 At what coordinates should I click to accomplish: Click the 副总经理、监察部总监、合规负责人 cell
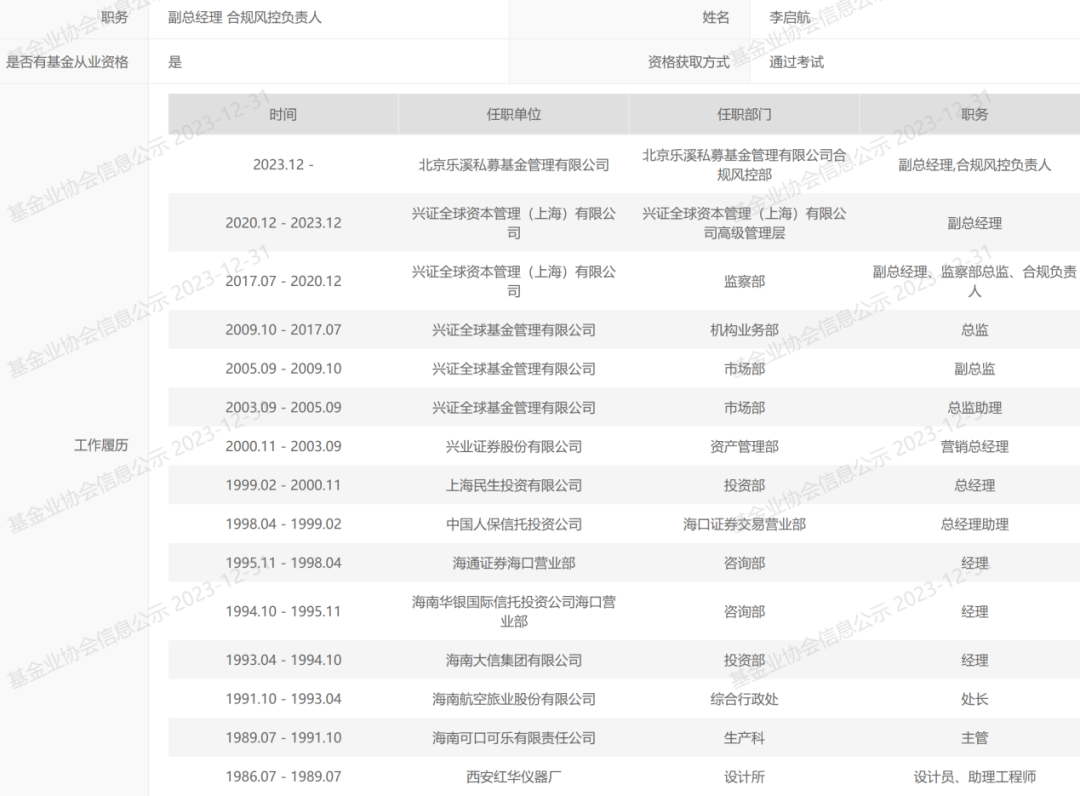click(975, 281)
